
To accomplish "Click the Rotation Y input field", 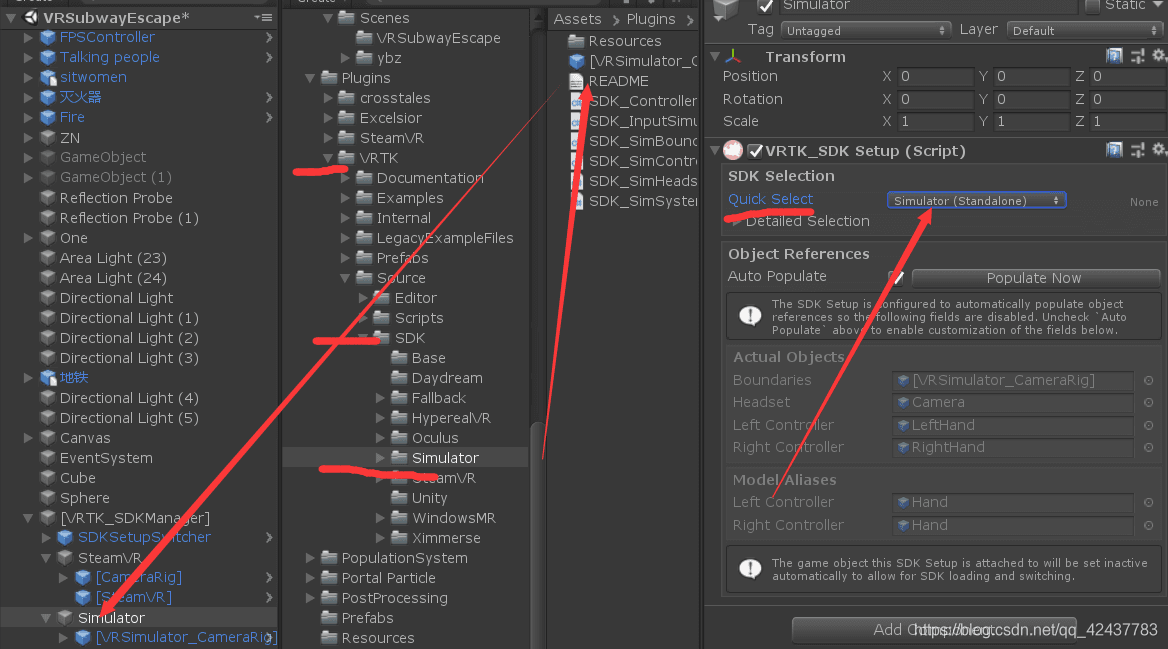I will 1031,99.
